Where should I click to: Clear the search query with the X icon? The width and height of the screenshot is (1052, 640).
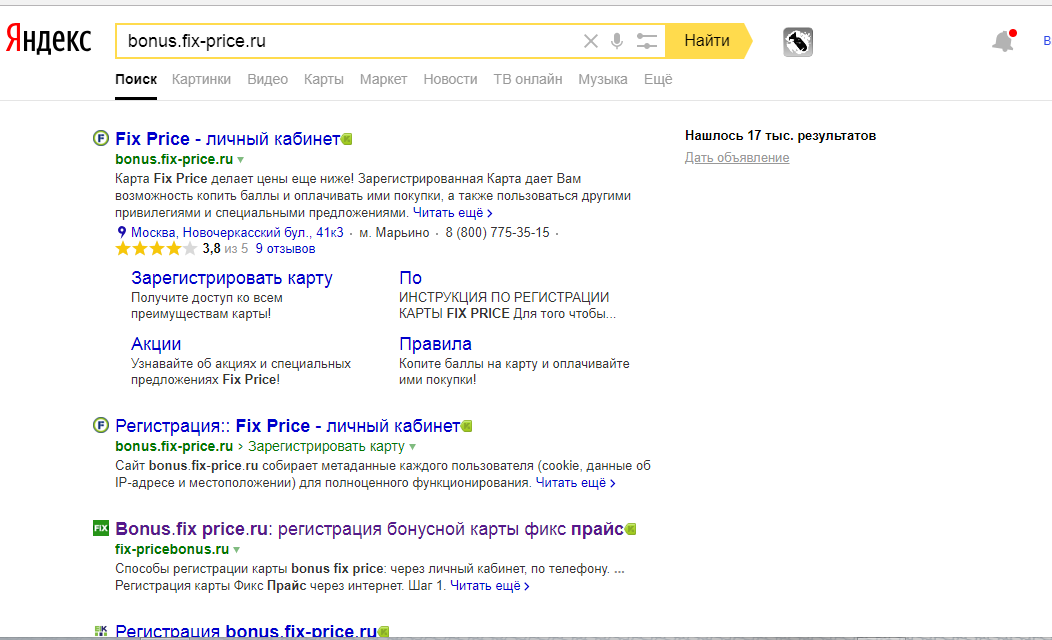[590, 41]
